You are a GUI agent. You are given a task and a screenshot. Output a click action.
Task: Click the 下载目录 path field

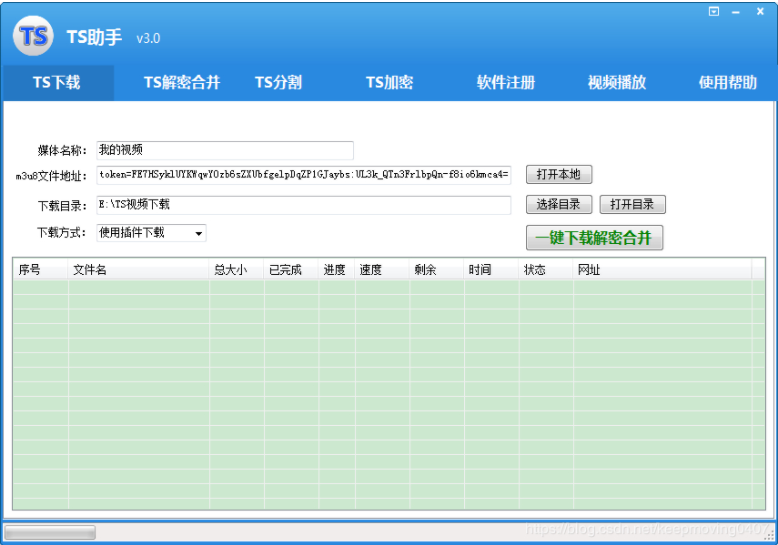tap(303, 205)
